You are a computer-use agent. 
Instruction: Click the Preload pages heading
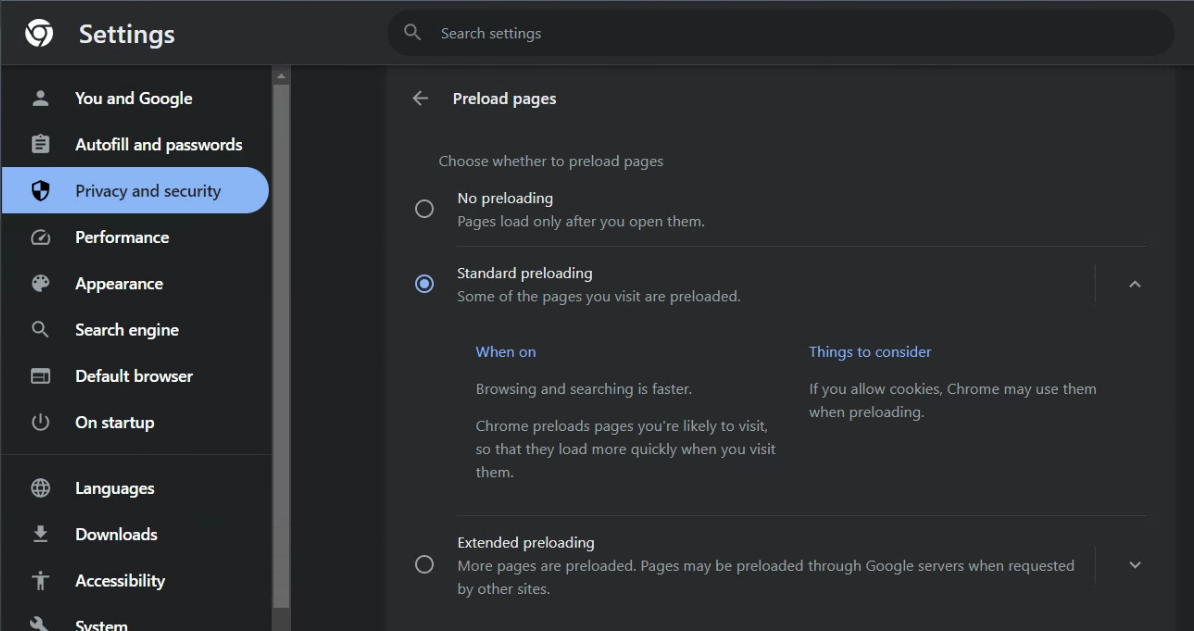(504, 99)
